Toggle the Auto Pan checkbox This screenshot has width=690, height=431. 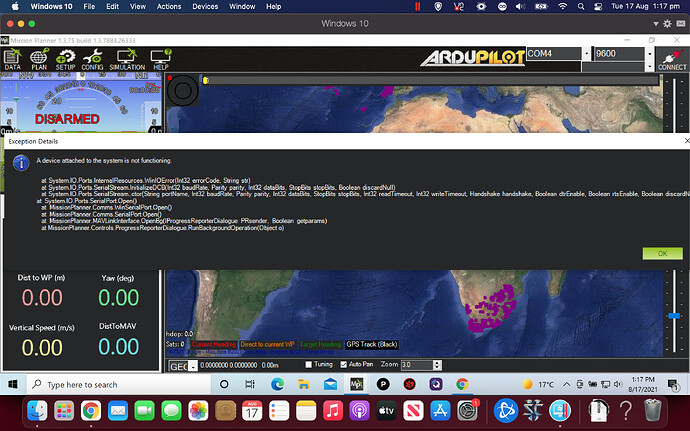(x=343, y=365)
